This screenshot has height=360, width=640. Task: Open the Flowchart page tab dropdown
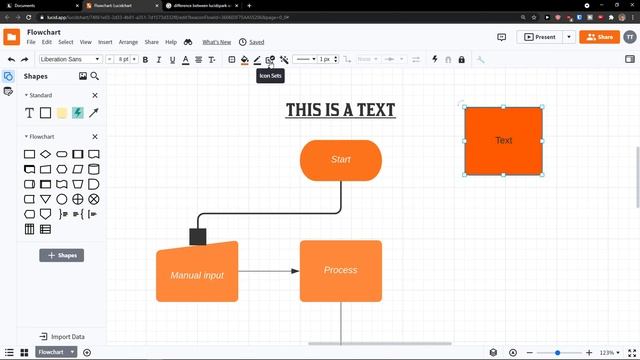[x=72, y=352]
